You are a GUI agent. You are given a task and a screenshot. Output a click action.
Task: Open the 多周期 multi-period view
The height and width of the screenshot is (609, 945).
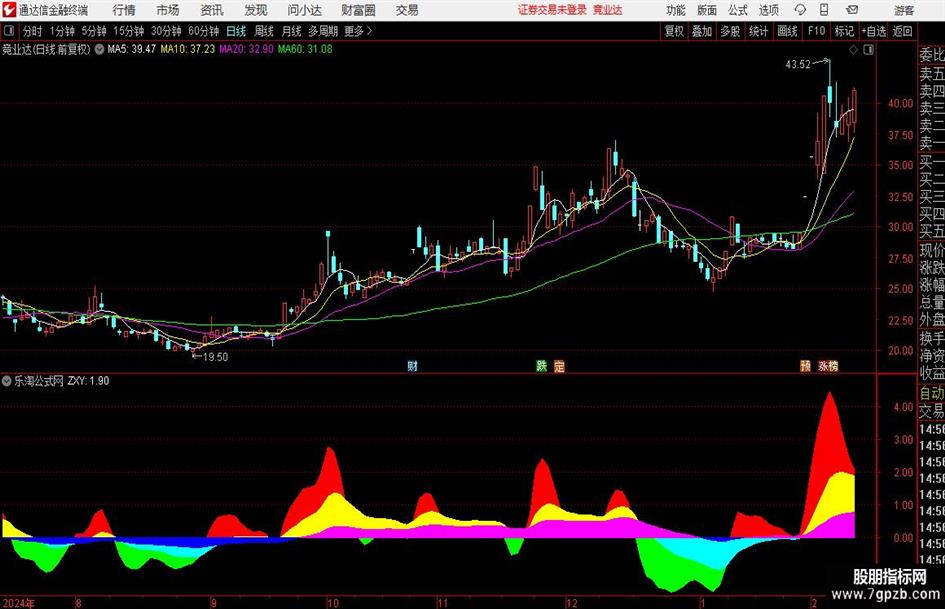pyautogui.click(x=323, y=31)
